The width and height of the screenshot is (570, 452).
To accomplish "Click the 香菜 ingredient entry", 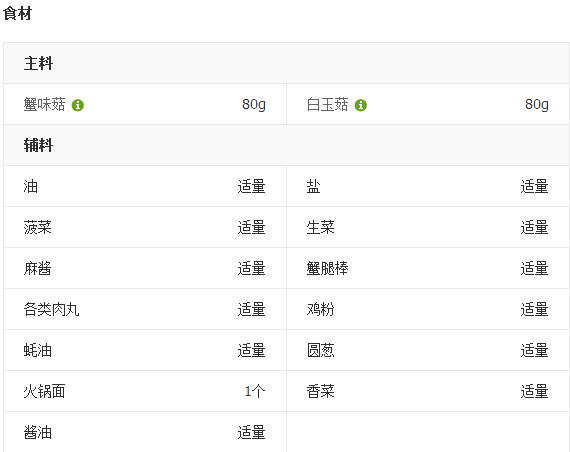I will pos(320,392).
